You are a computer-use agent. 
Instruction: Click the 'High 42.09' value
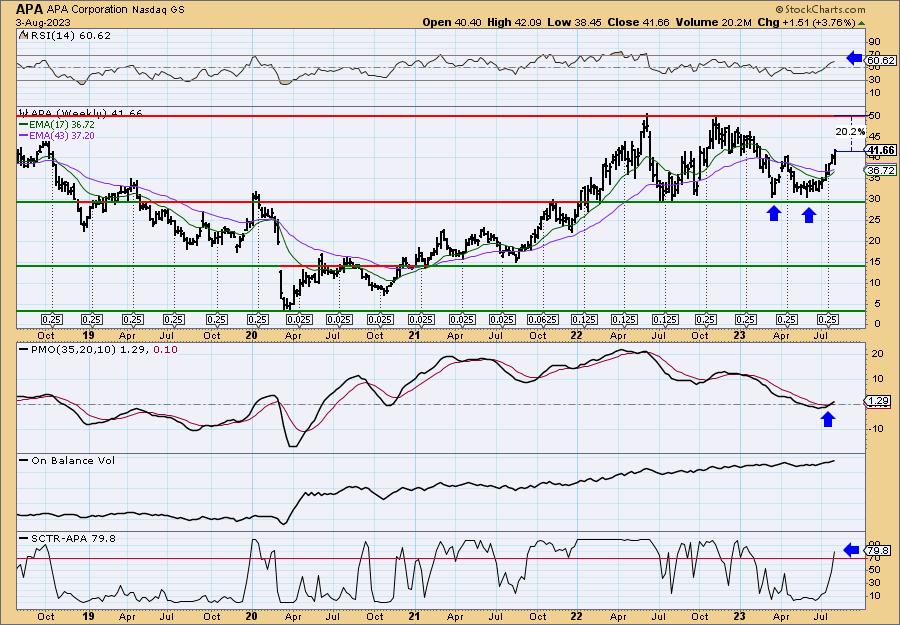pyautogui.click(x=514, y=22)
